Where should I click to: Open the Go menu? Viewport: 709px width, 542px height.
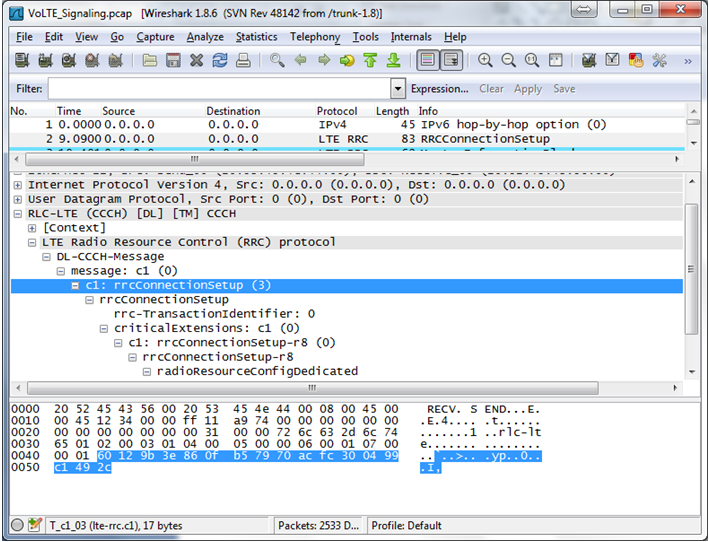pyautogui.click(x=117, y=37)
